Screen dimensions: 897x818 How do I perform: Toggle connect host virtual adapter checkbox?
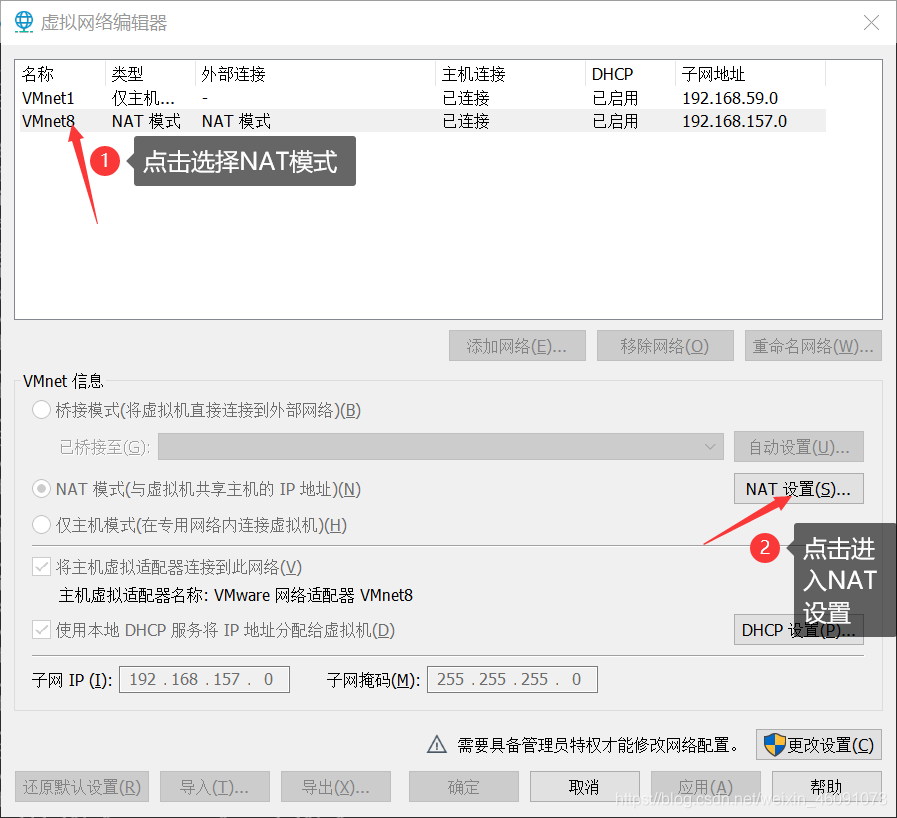click(x=41, y=567)
